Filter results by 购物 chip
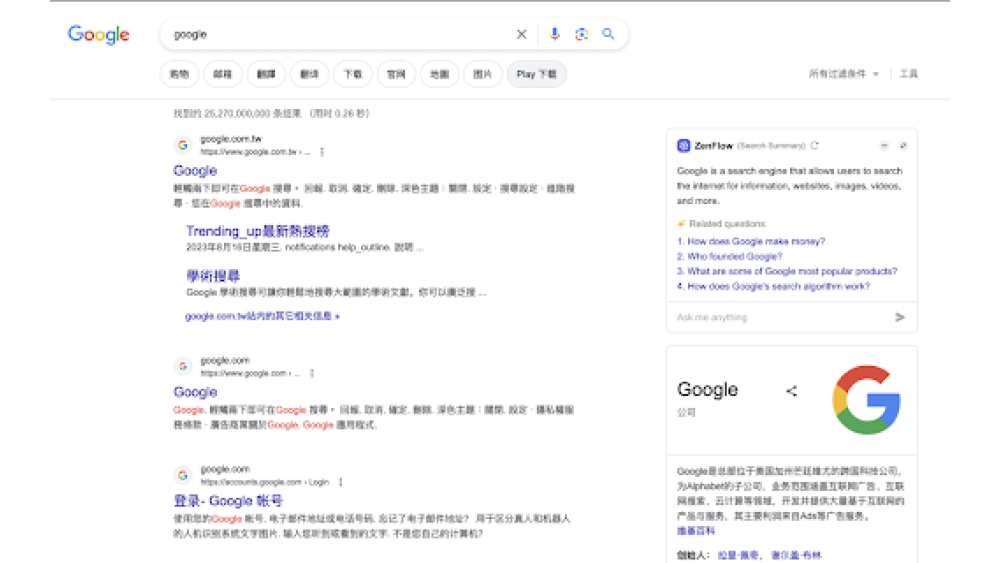Screen dimensions: 1000x563 point(179,74)
